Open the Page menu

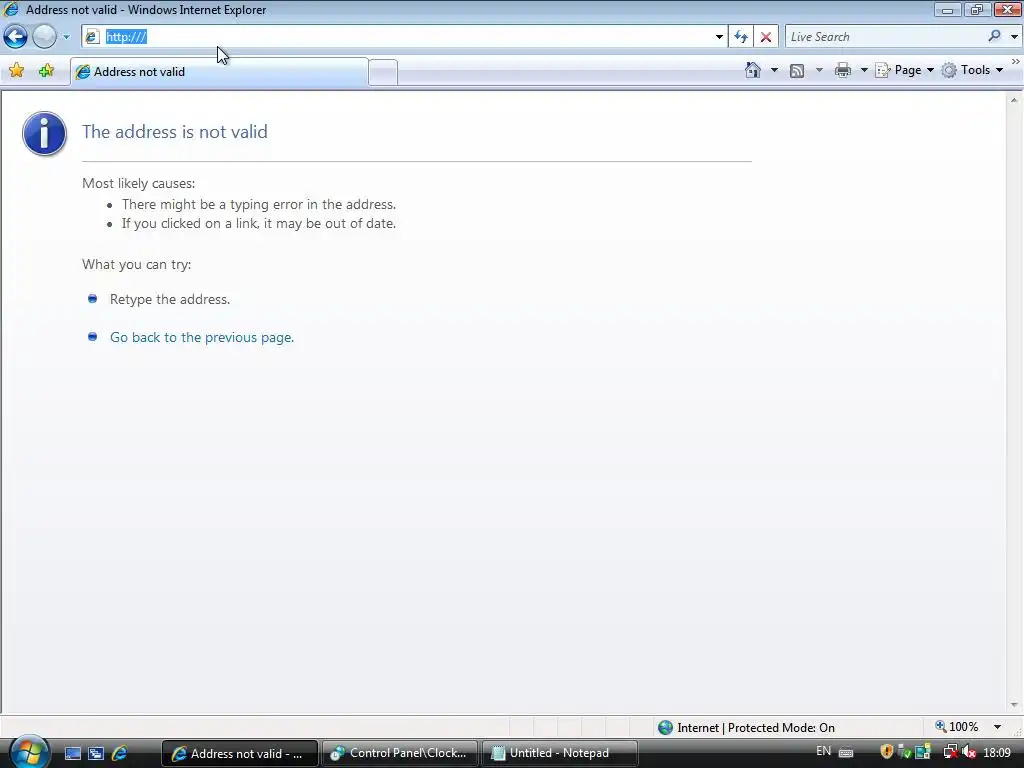904,70
